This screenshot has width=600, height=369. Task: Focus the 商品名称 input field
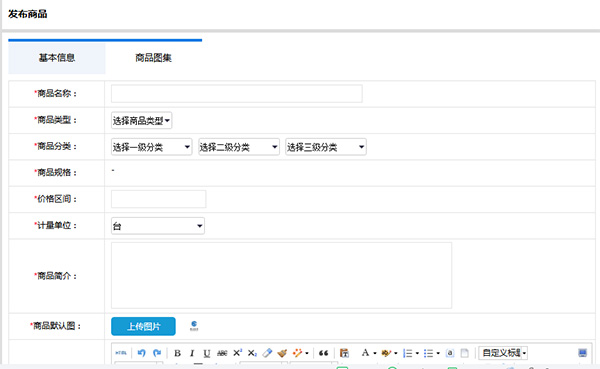click(x=236, y=93)
